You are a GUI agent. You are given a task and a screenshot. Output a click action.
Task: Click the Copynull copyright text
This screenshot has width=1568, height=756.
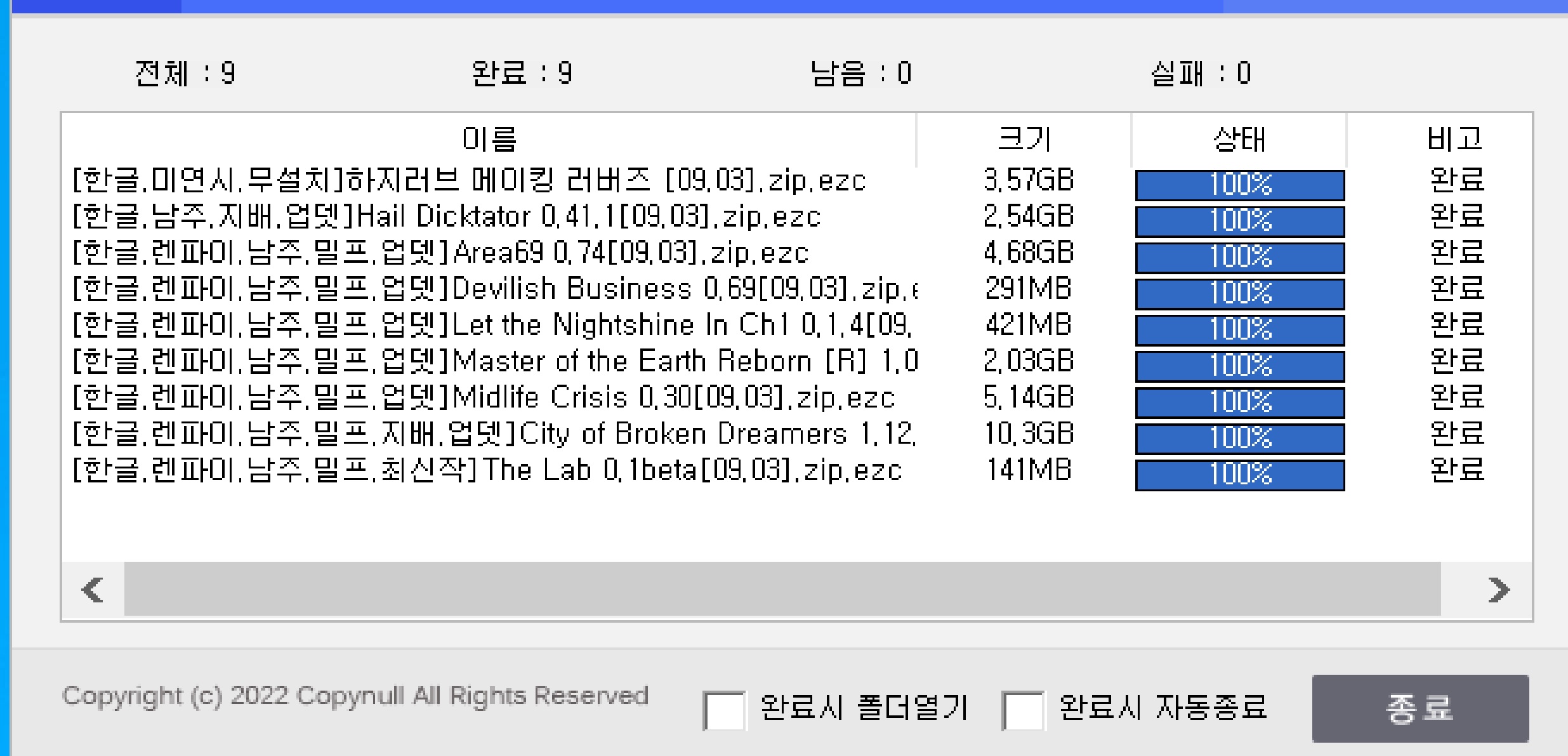click(x=355, y=696)
